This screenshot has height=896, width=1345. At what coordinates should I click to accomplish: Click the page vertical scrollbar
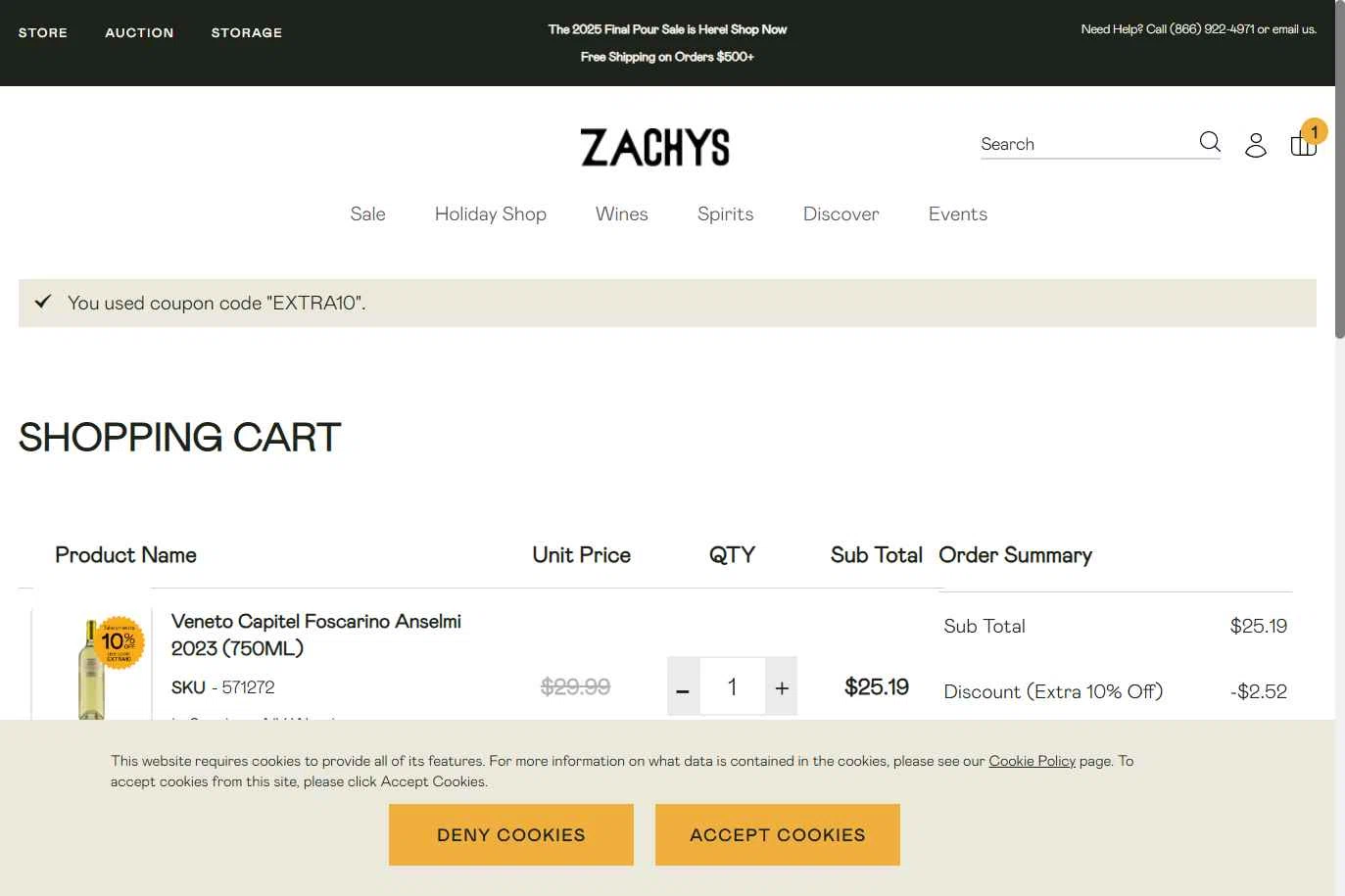tap(1340, 171)
